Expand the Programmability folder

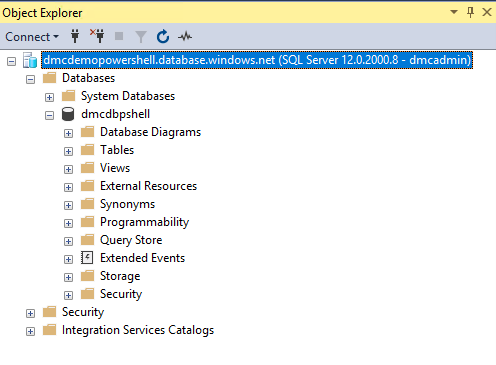point(68,223)
